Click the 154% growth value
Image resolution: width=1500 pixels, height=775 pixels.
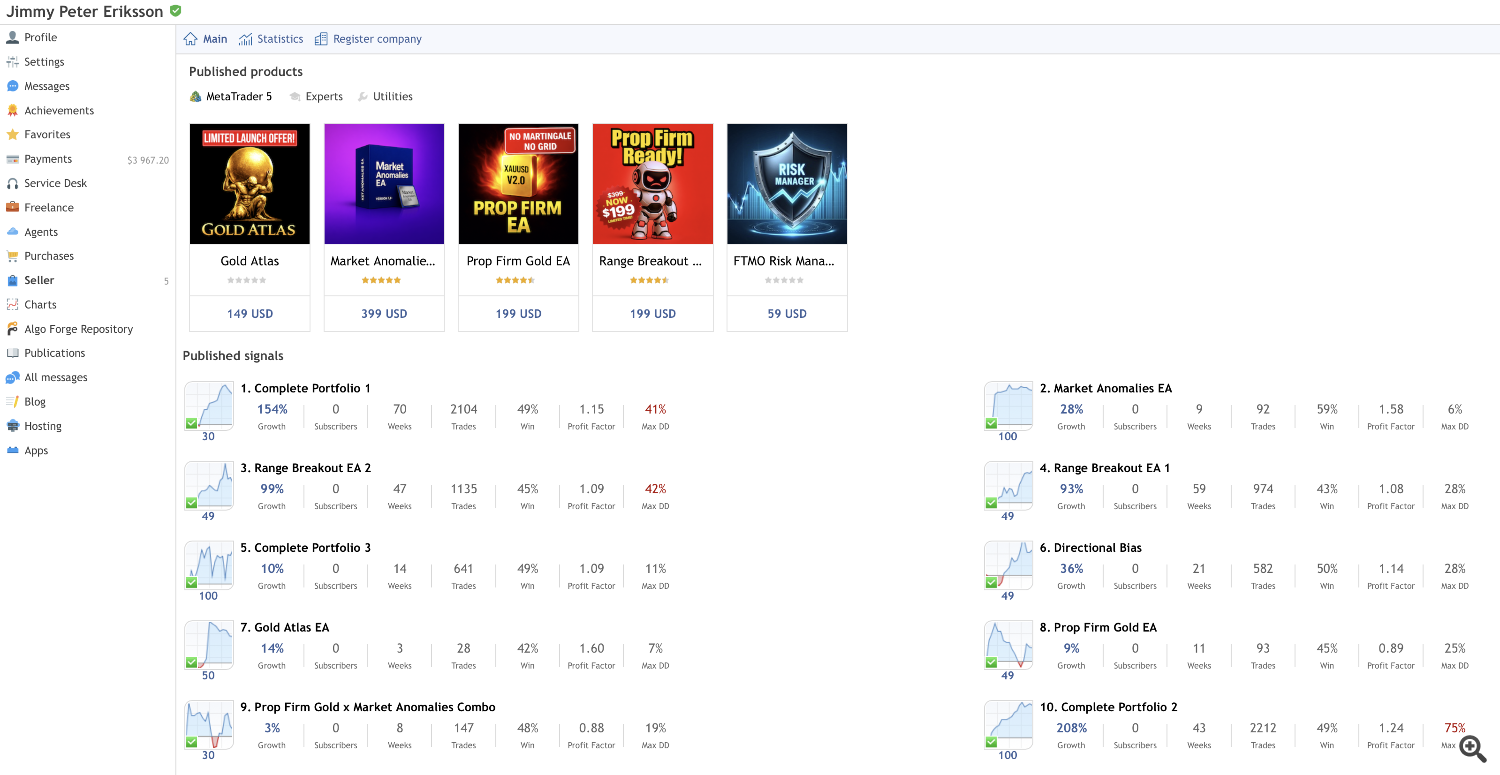point(272,409)
